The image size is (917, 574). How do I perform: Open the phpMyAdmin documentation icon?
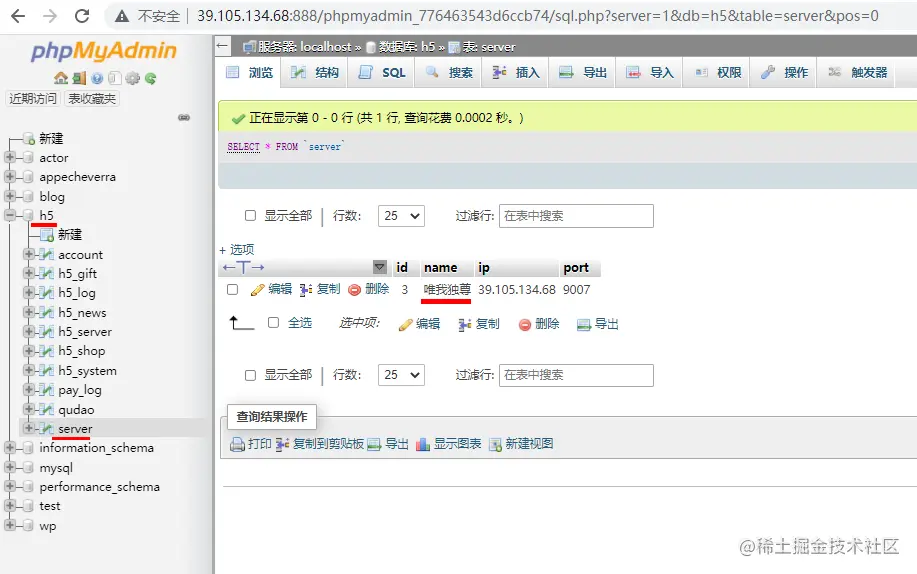coord(97,78)
